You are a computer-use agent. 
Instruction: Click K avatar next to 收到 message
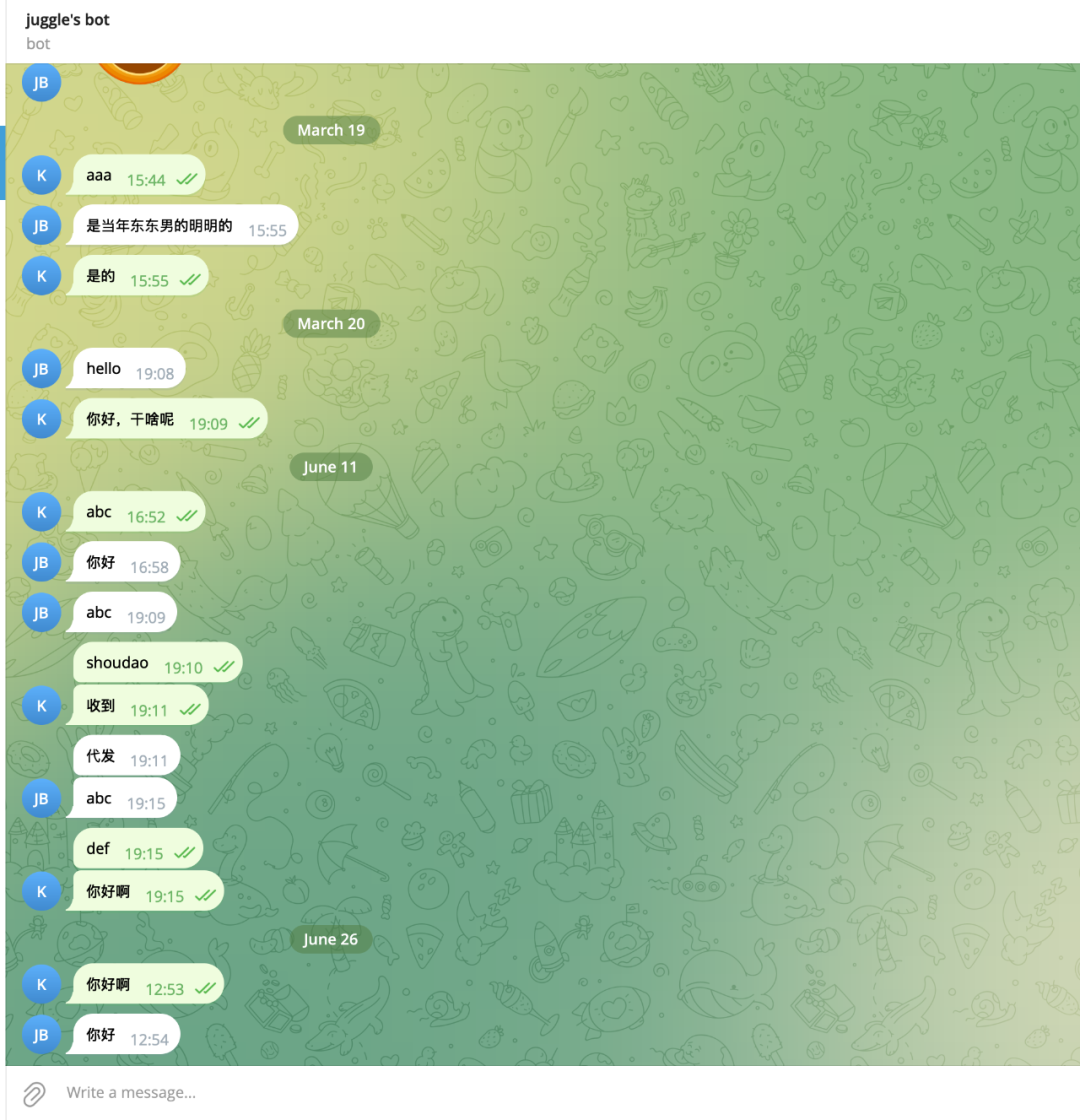(41, 706)
